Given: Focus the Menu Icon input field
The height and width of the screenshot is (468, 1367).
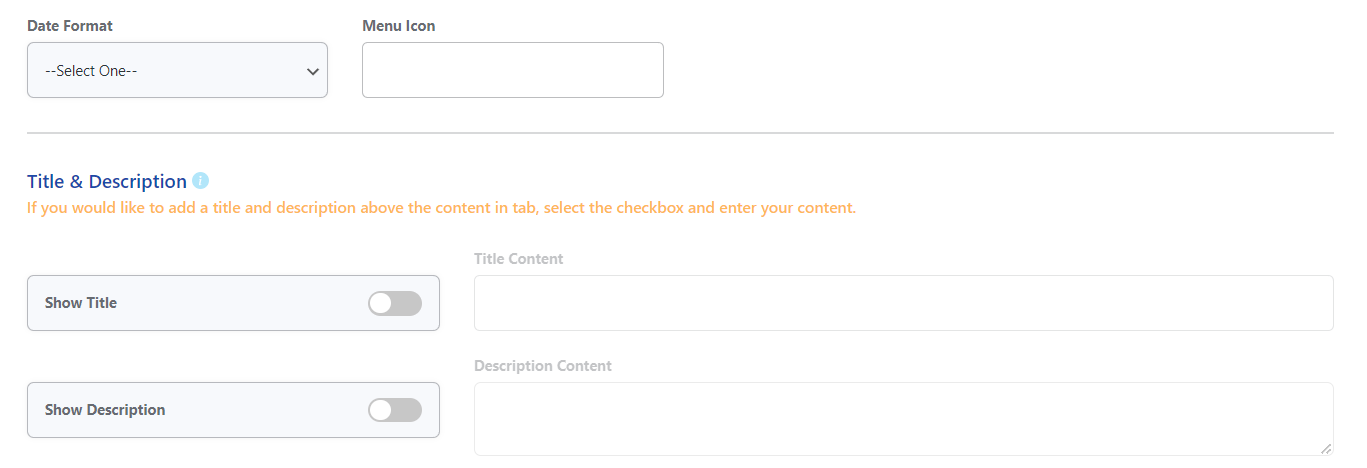Looking at the screenshot, I should (513, 70).
